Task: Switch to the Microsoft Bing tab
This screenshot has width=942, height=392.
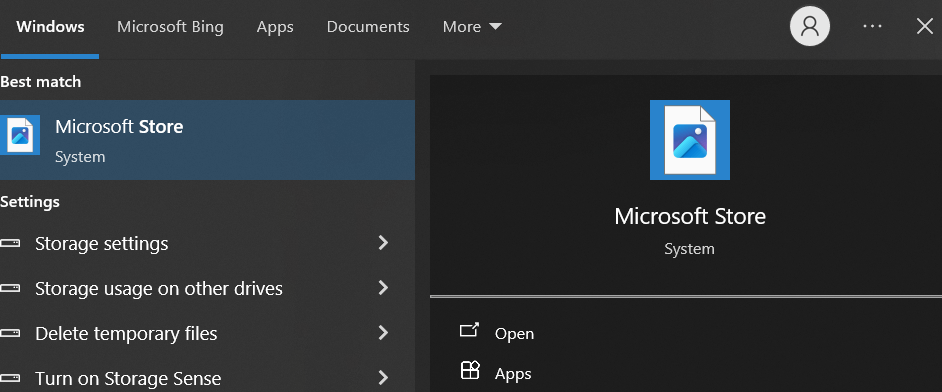Action: tap(170, 26)
